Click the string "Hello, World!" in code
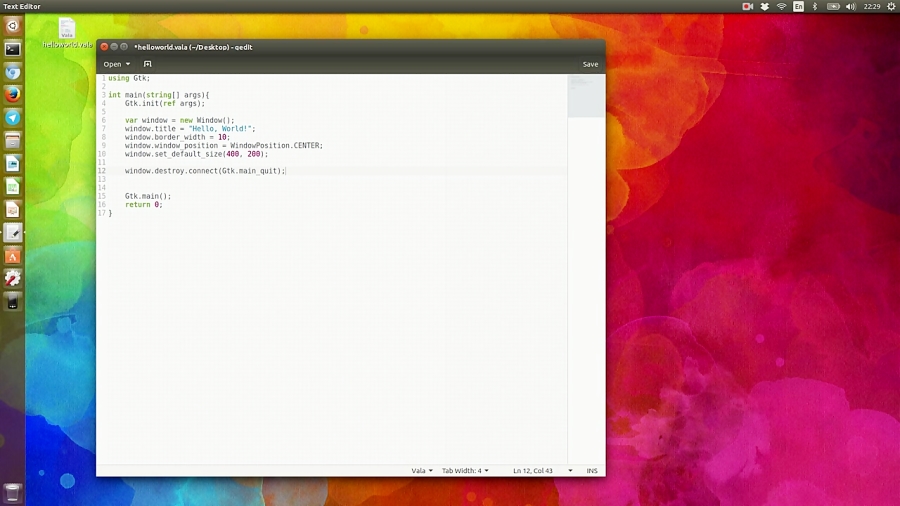This screenshot has width=900, height=506. (220, 129)
